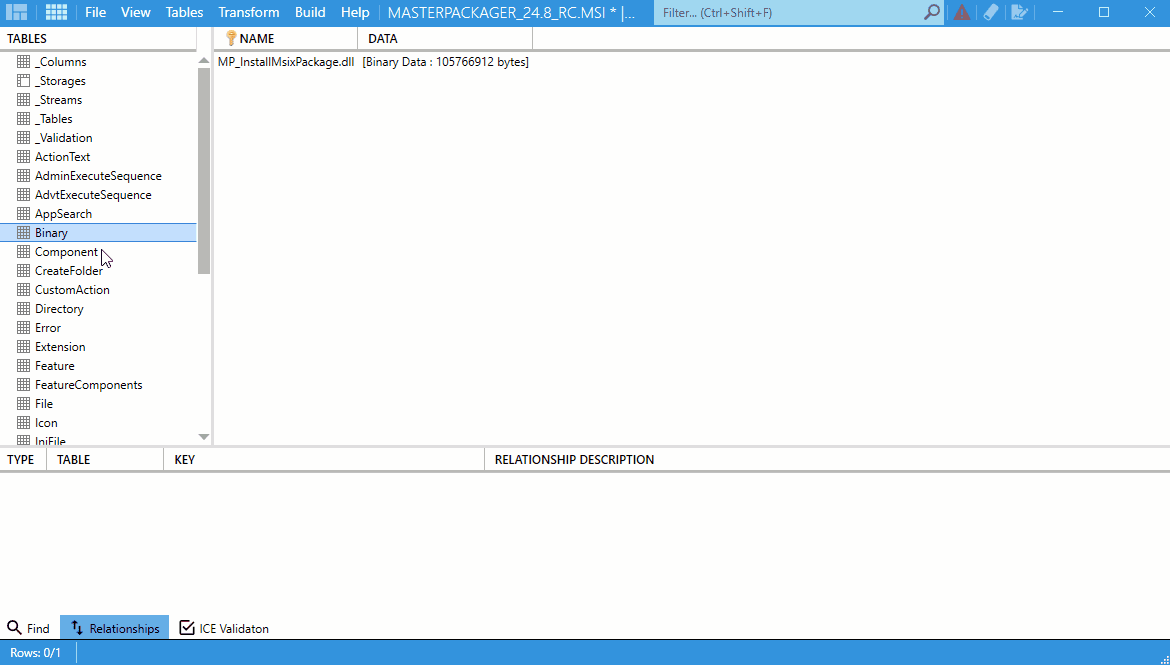The width and height of the screenshot is (1170, 665).
Task: Click the TABLE column header in relationships
Action: (x=105, y=460)
